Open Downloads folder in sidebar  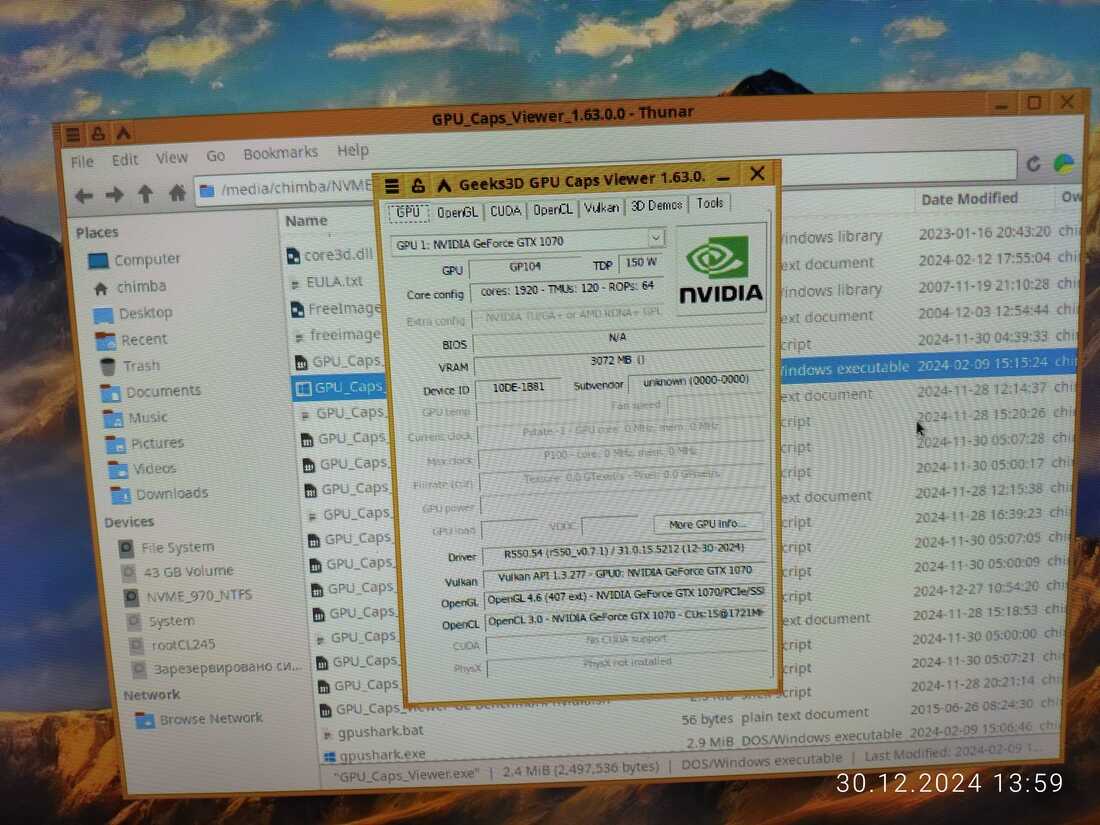click(160, 493)
